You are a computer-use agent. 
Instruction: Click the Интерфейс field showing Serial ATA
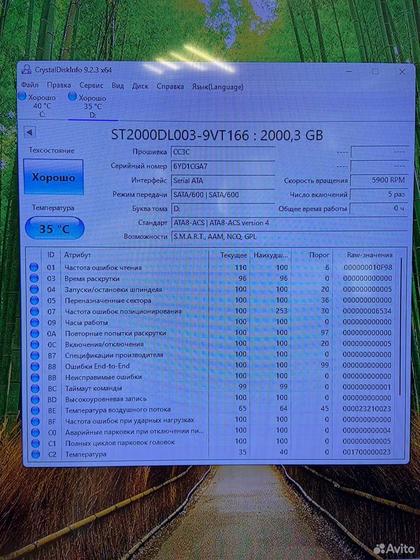(223, 180)
